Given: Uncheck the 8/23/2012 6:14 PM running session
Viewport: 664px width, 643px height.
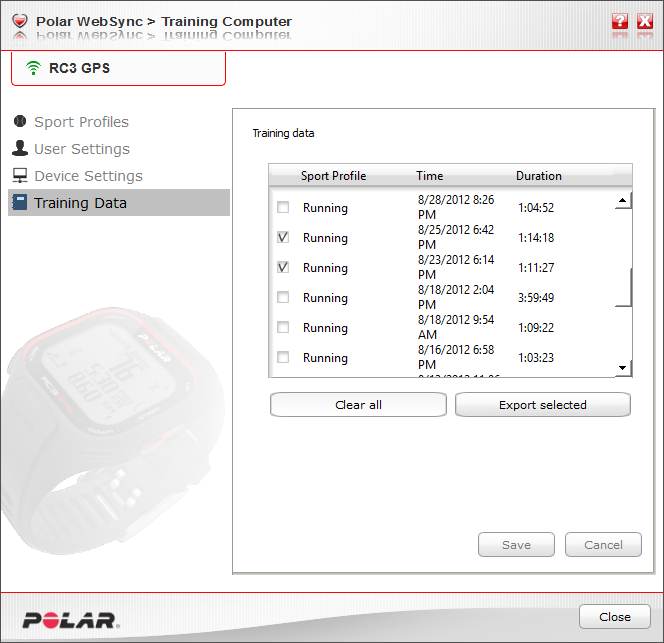Looking at the screenshot, I should click(x=283, y=267).
